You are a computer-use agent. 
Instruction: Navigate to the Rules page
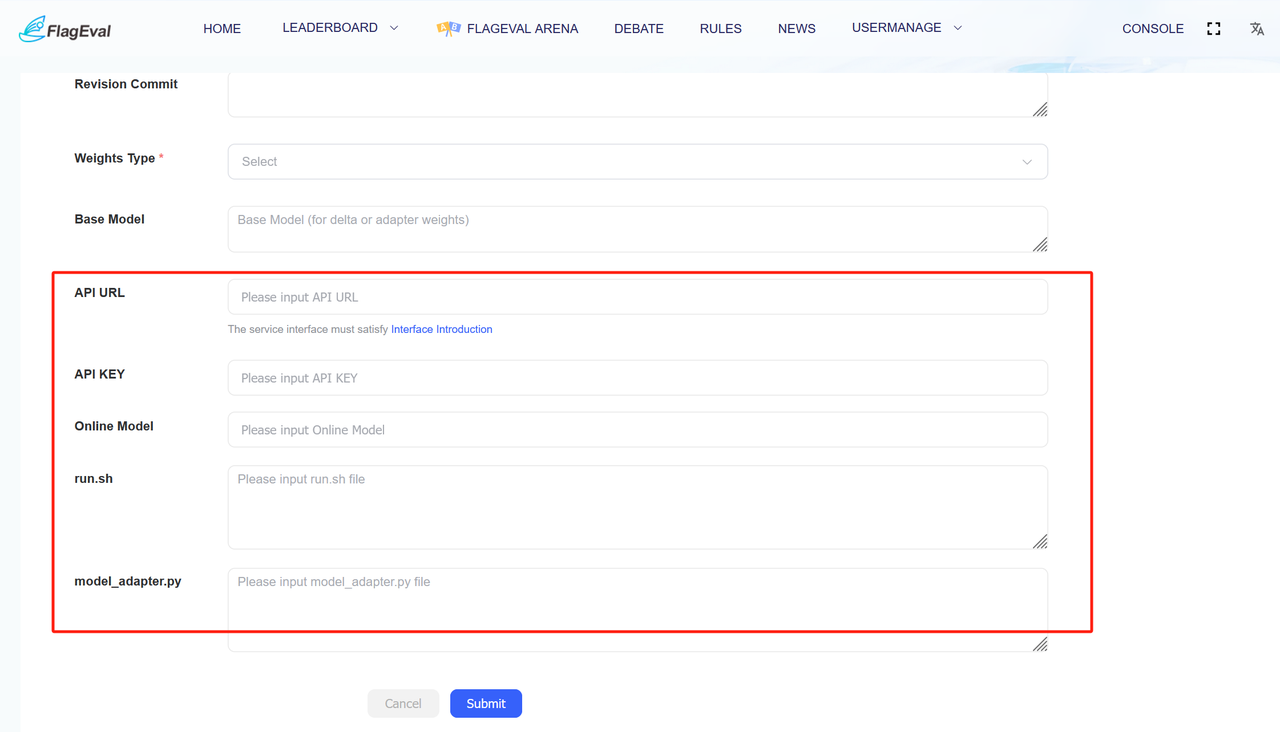[x=720, y=29]
